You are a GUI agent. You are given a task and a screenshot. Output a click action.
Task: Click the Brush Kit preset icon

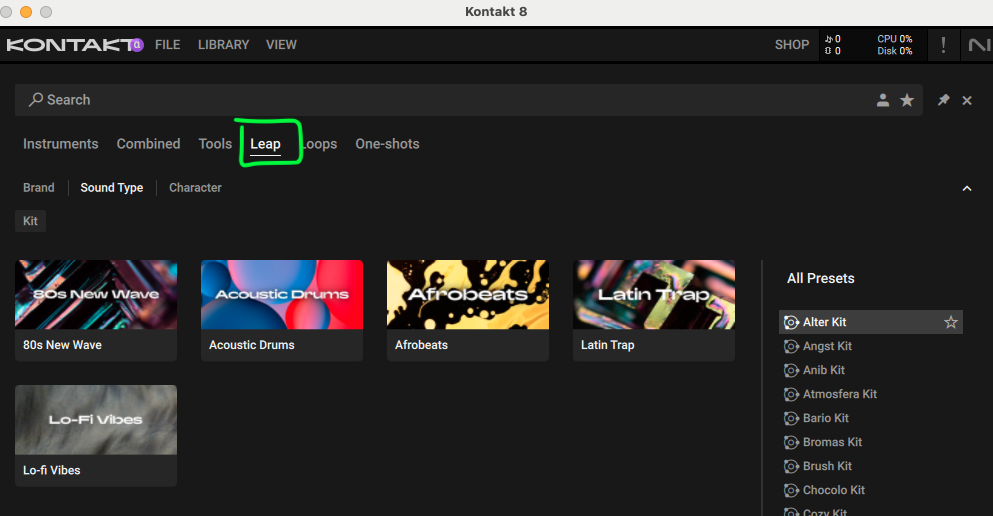tap(791, 467)
